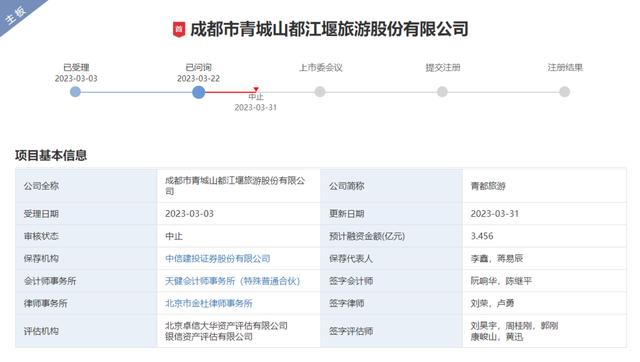
Task: Click the company title heading
Action: click(329, 29)
